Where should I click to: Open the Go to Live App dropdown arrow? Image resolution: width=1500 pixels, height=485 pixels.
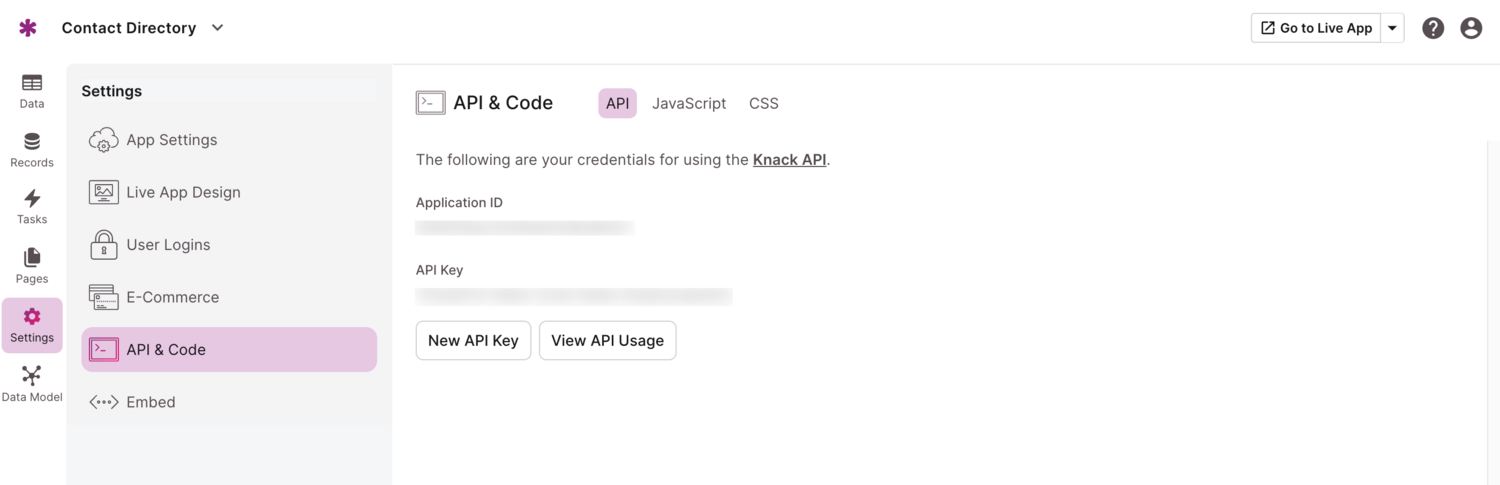[1392, 28]
